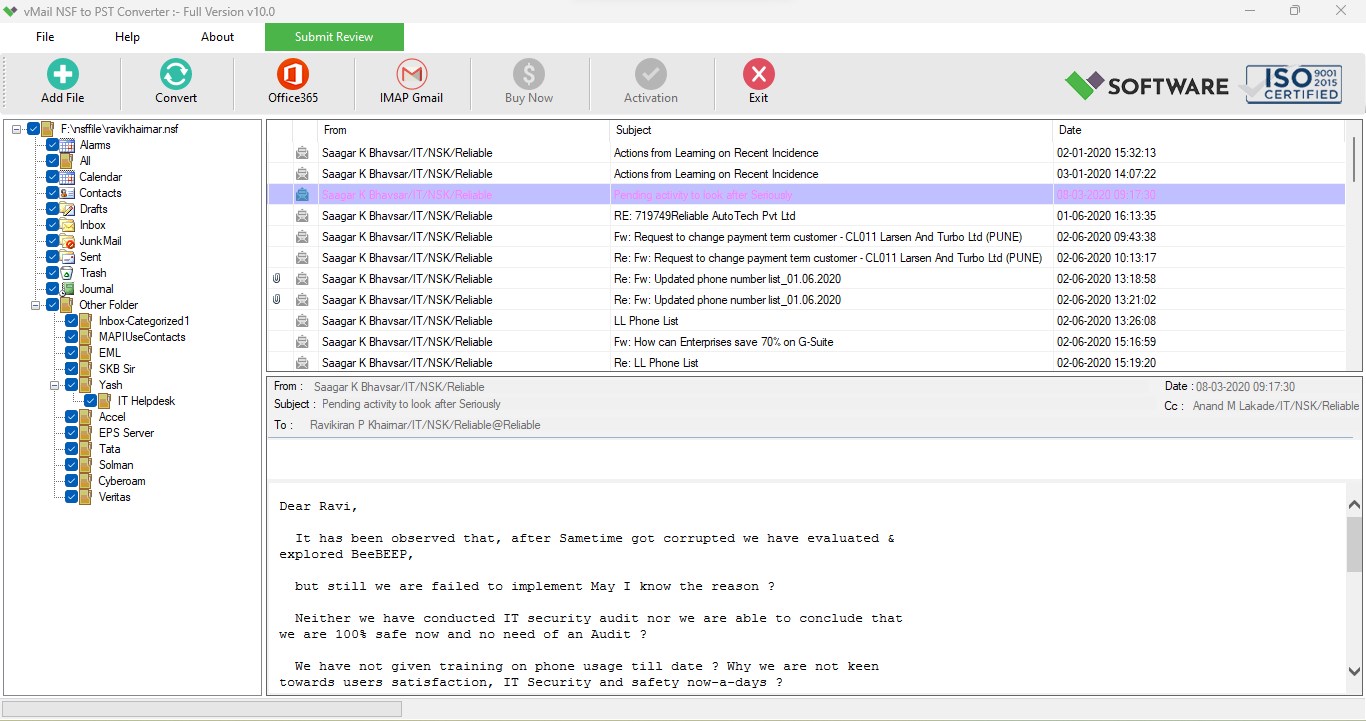
Task: Select the Trash folder icon
Action: click(68, 273)
